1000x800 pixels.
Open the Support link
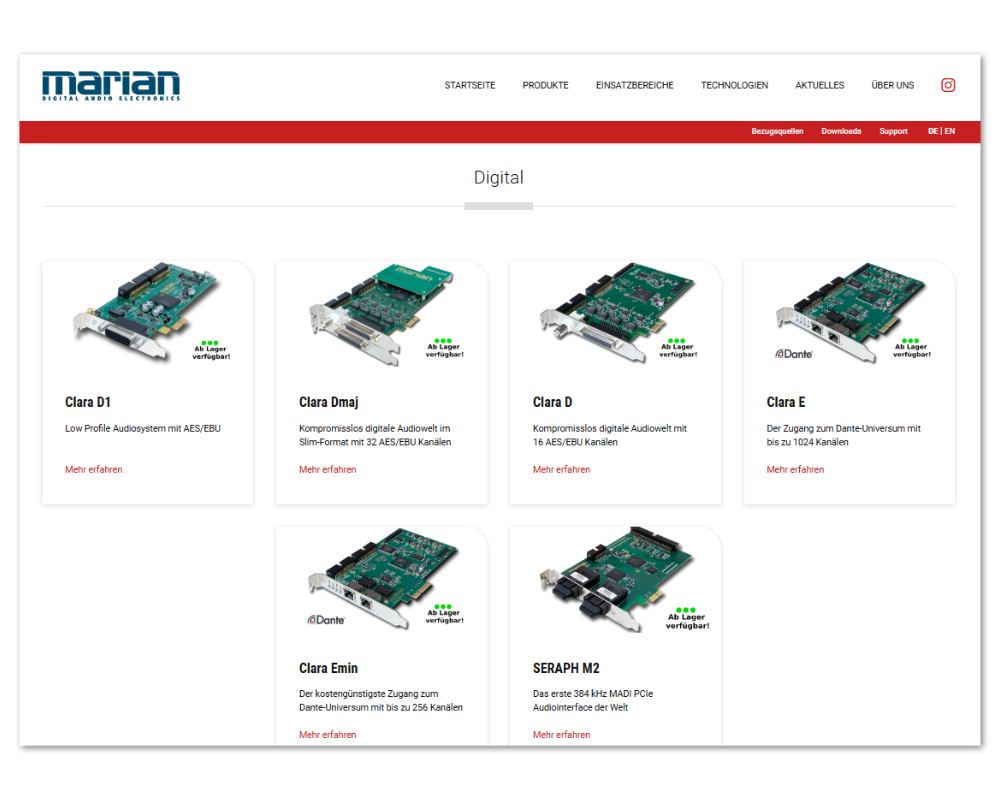coord(893,131)
